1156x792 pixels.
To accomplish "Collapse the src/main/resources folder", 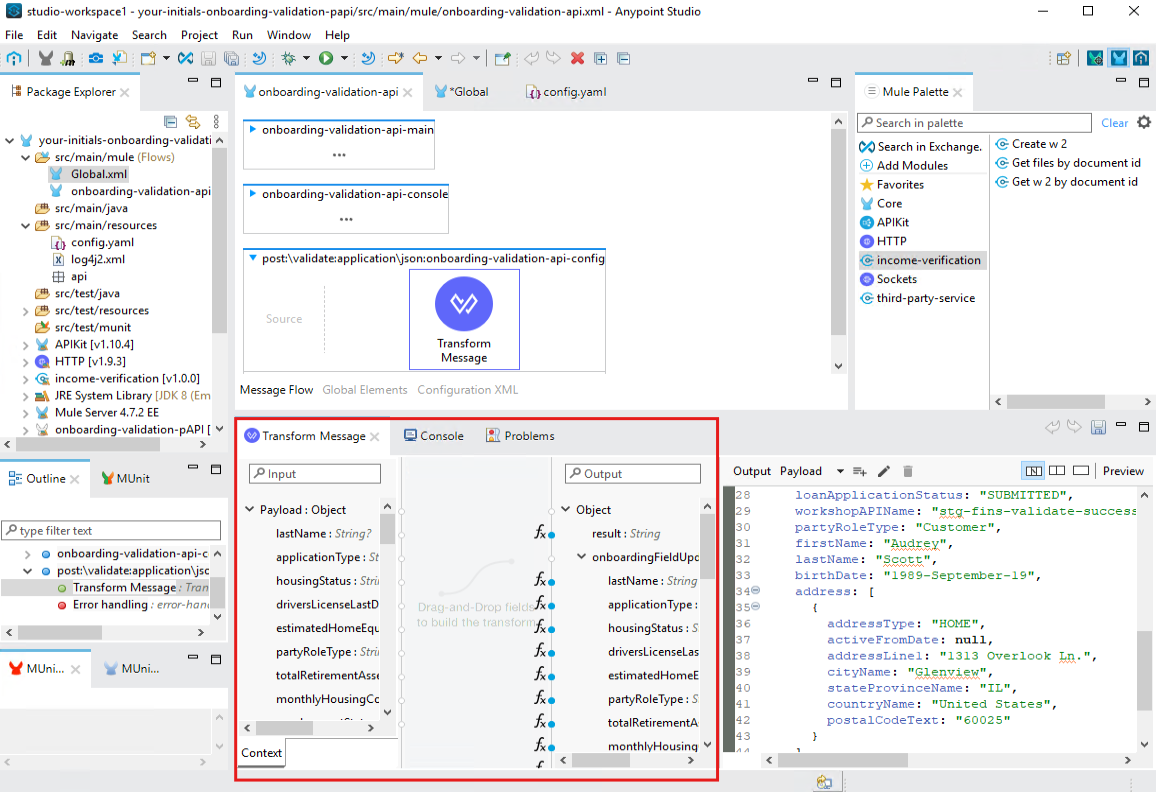I will pyautogui.click(x=26, y=226).
